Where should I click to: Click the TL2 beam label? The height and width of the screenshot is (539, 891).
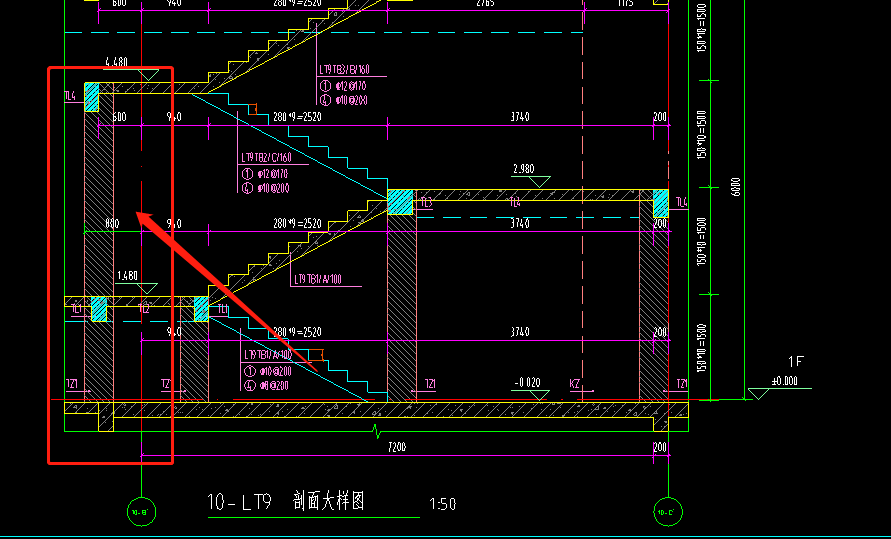(x=144, y=309)
